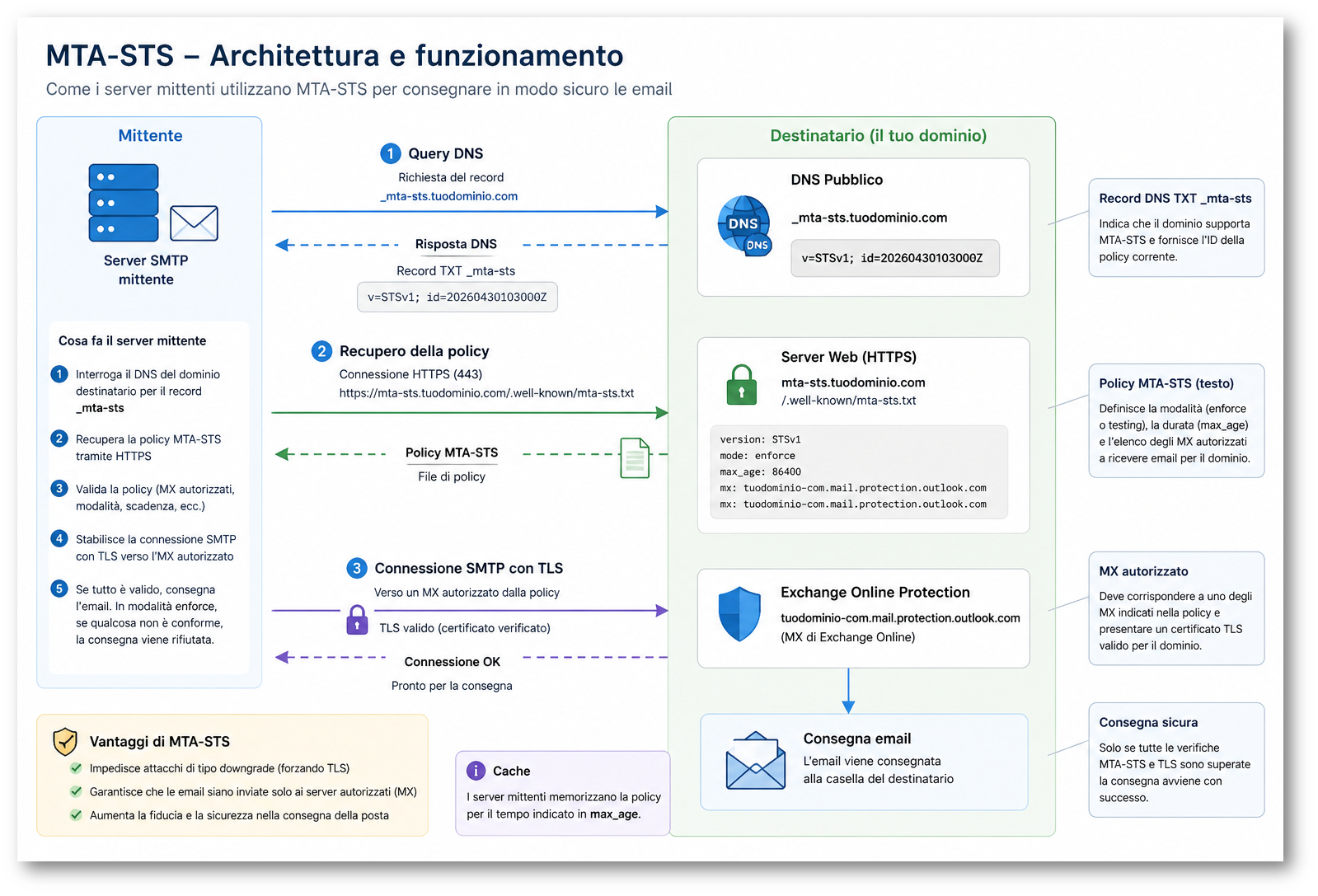Click the blue Exchange Online Protection shield
The width and height of the screenshot is (1318, 896).
click(739, 614)
